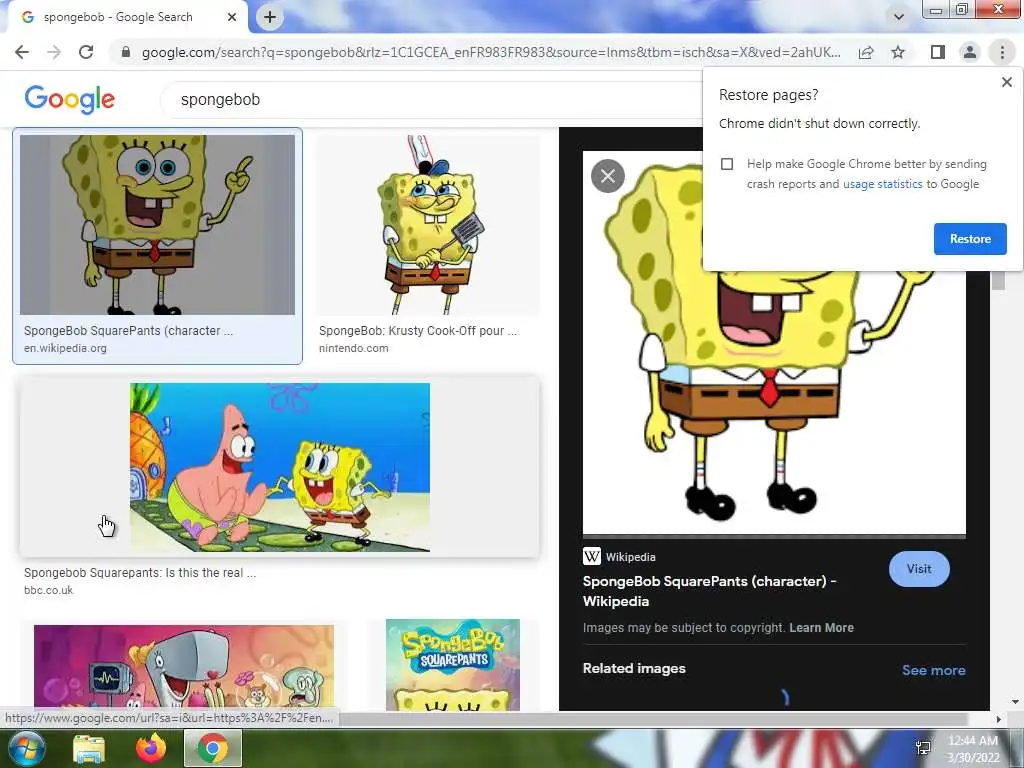The width and height of the screenshot is (1024, 768).
Task: Click the URL in the address bar
Action: coord(491,52)
